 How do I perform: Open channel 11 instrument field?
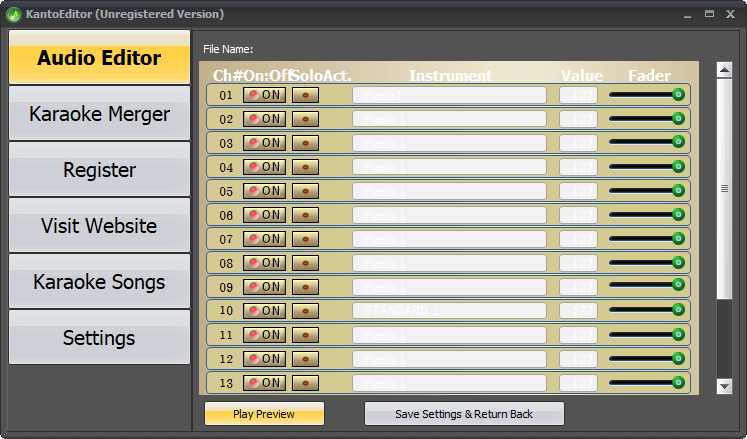pyautogui.click(x=449, y=335)
